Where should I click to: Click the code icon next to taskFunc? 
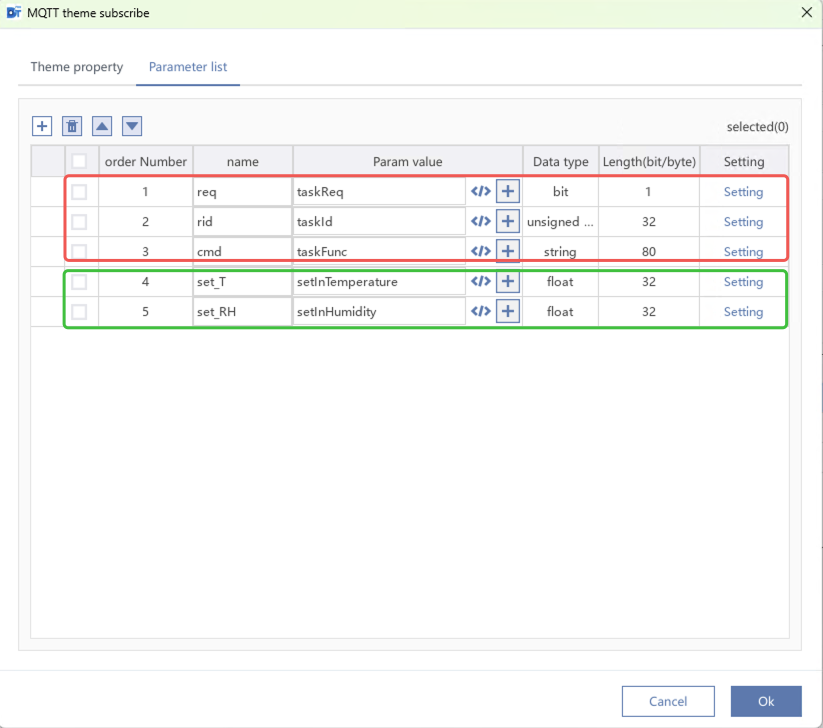click(x=480, y=251)
